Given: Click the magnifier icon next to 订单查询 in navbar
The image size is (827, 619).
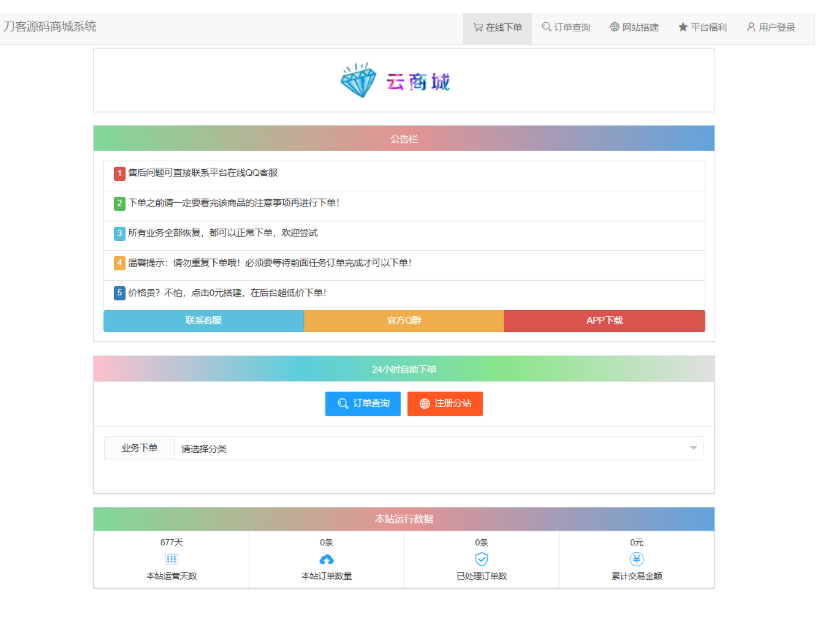Looking at the screenshot, I should click(546, 26).
